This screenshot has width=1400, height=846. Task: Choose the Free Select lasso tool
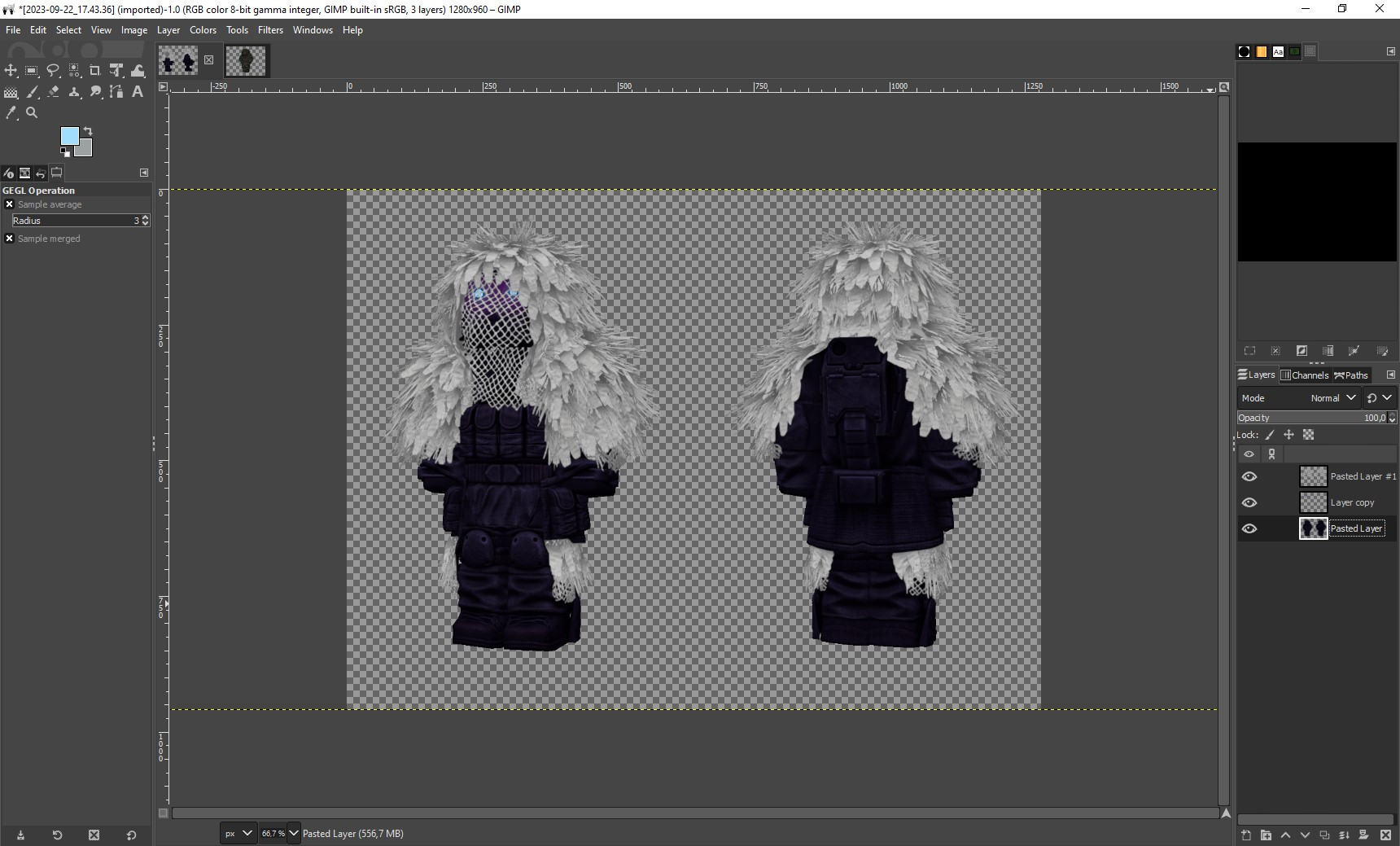pyautogui.click(x=53, y=71)
